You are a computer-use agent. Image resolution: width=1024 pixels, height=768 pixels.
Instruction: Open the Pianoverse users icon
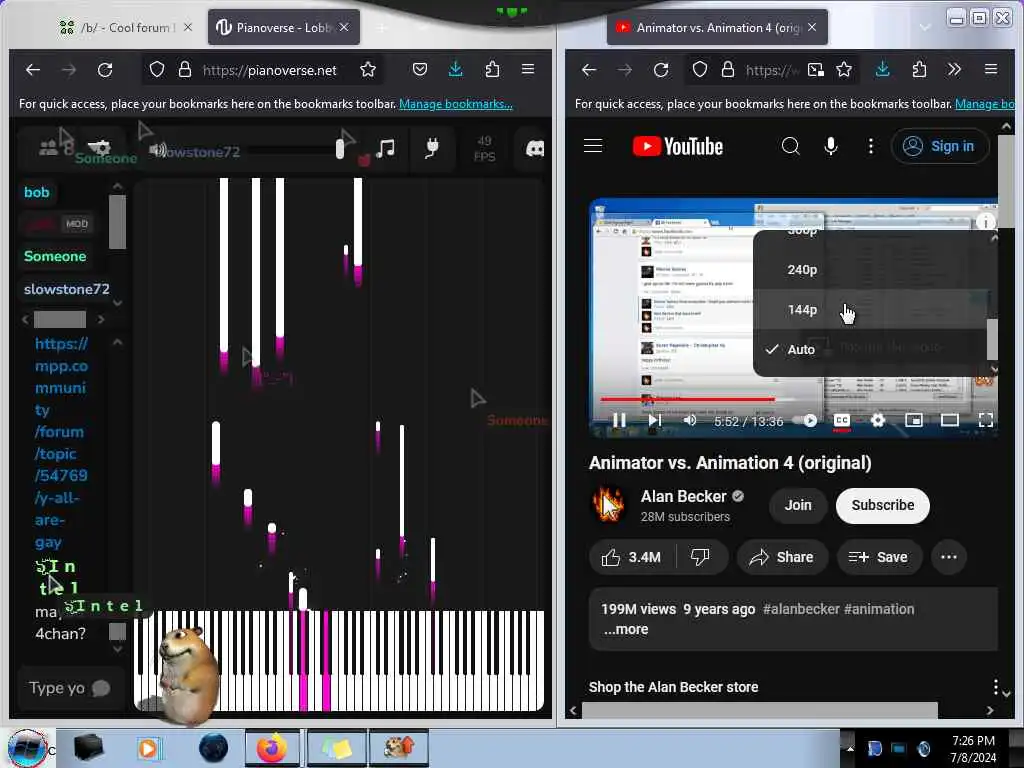click(x=48, y=148)
